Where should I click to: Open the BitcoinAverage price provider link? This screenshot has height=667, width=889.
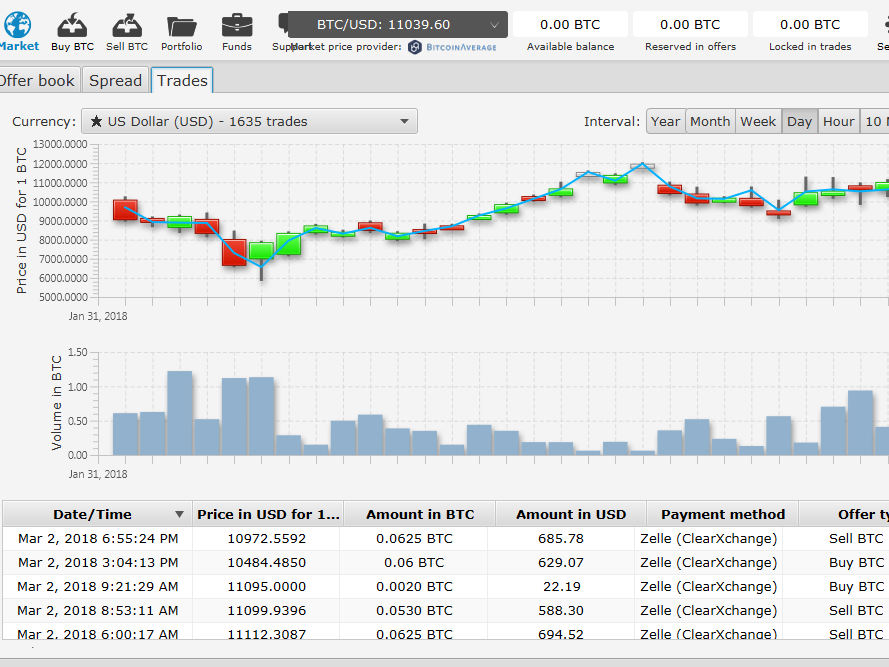[x=452, y=47]
